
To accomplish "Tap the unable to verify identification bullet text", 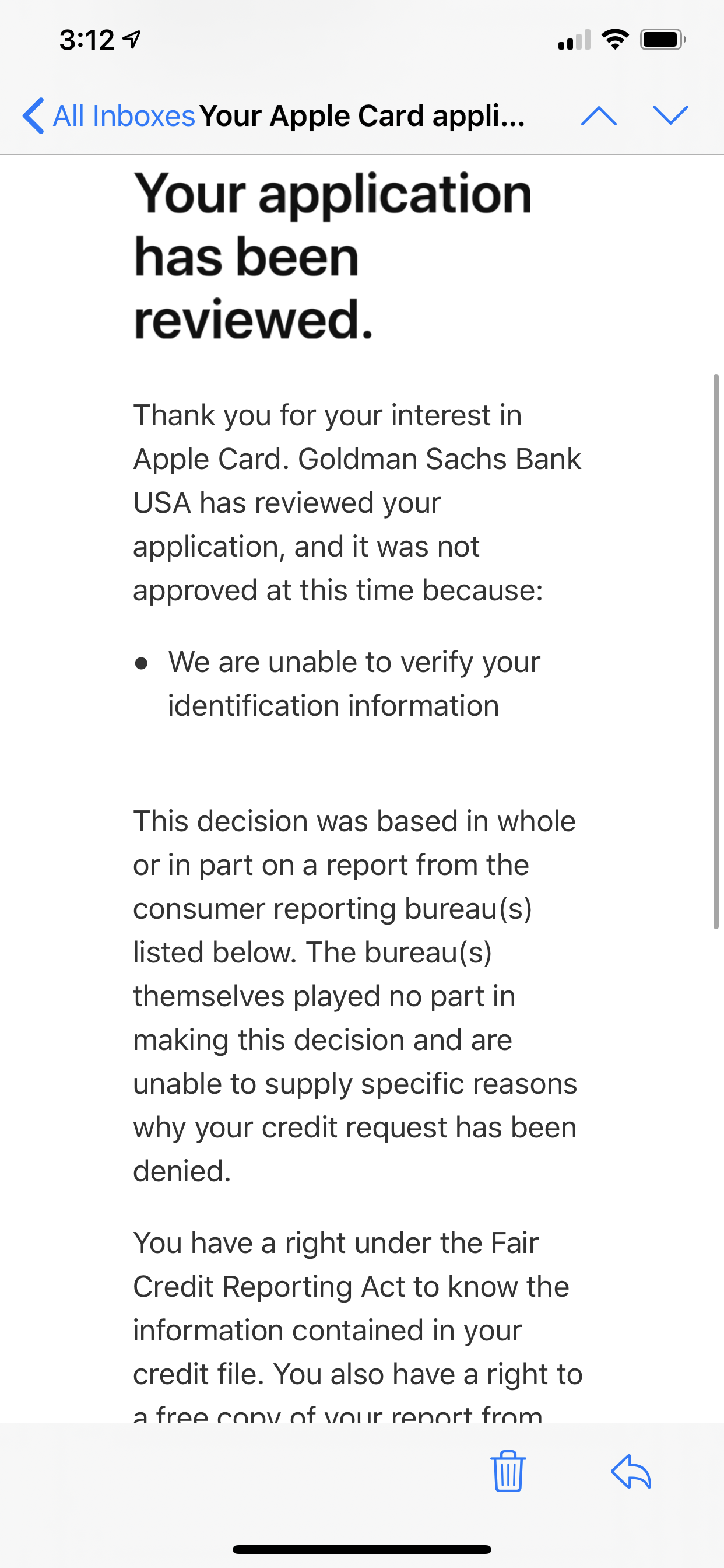I will click(x=354, y=684).
